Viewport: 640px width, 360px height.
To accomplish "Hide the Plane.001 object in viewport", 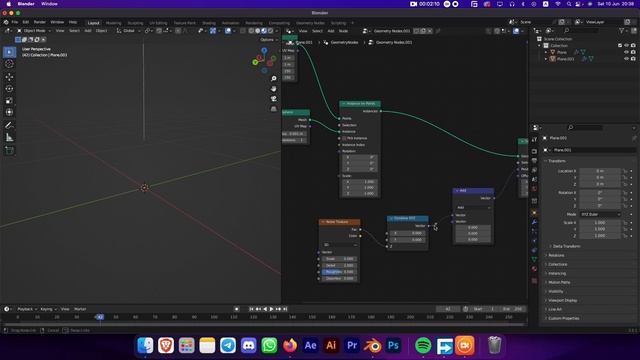I will tap(627, 59).
